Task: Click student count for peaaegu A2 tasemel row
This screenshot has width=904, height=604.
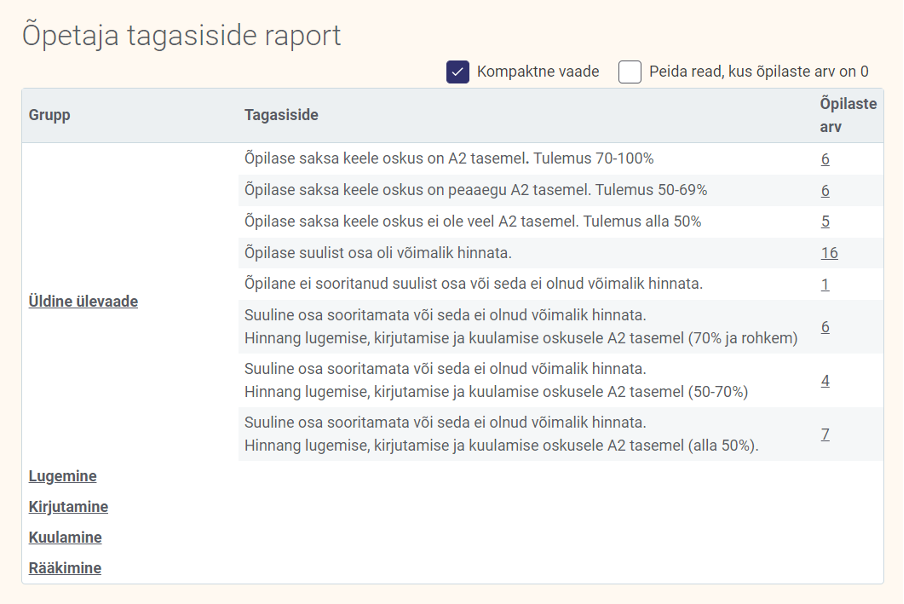Action: coord(825,190)
